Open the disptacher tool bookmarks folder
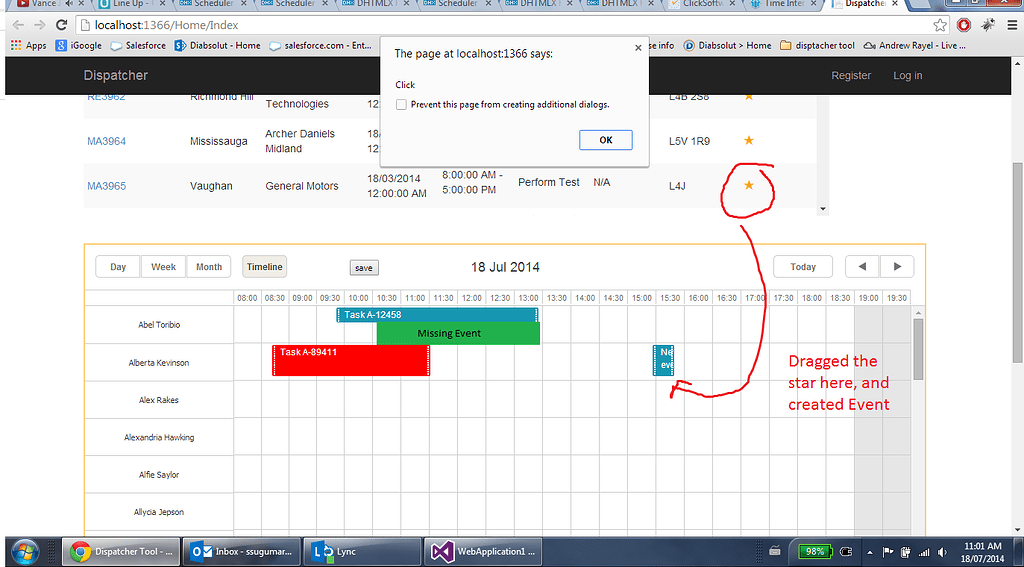 (818, 46)
